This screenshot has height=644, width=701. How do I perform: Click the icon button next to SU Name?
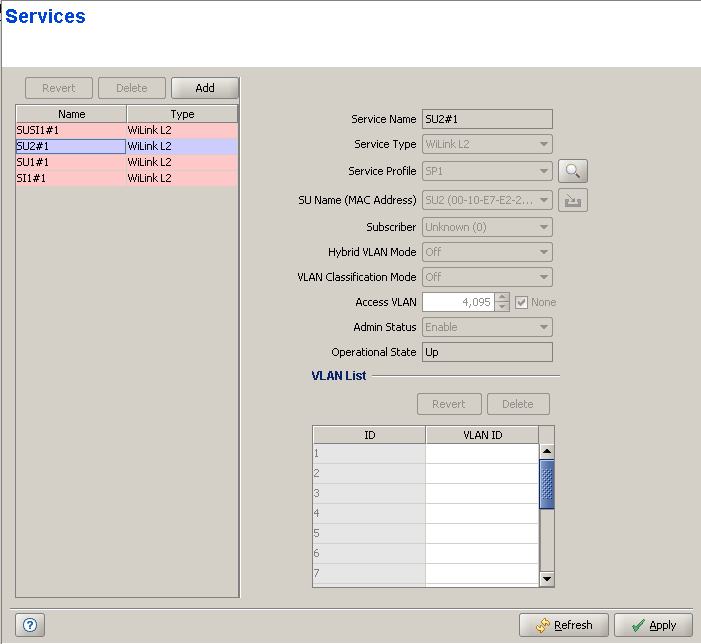(573, 200)
